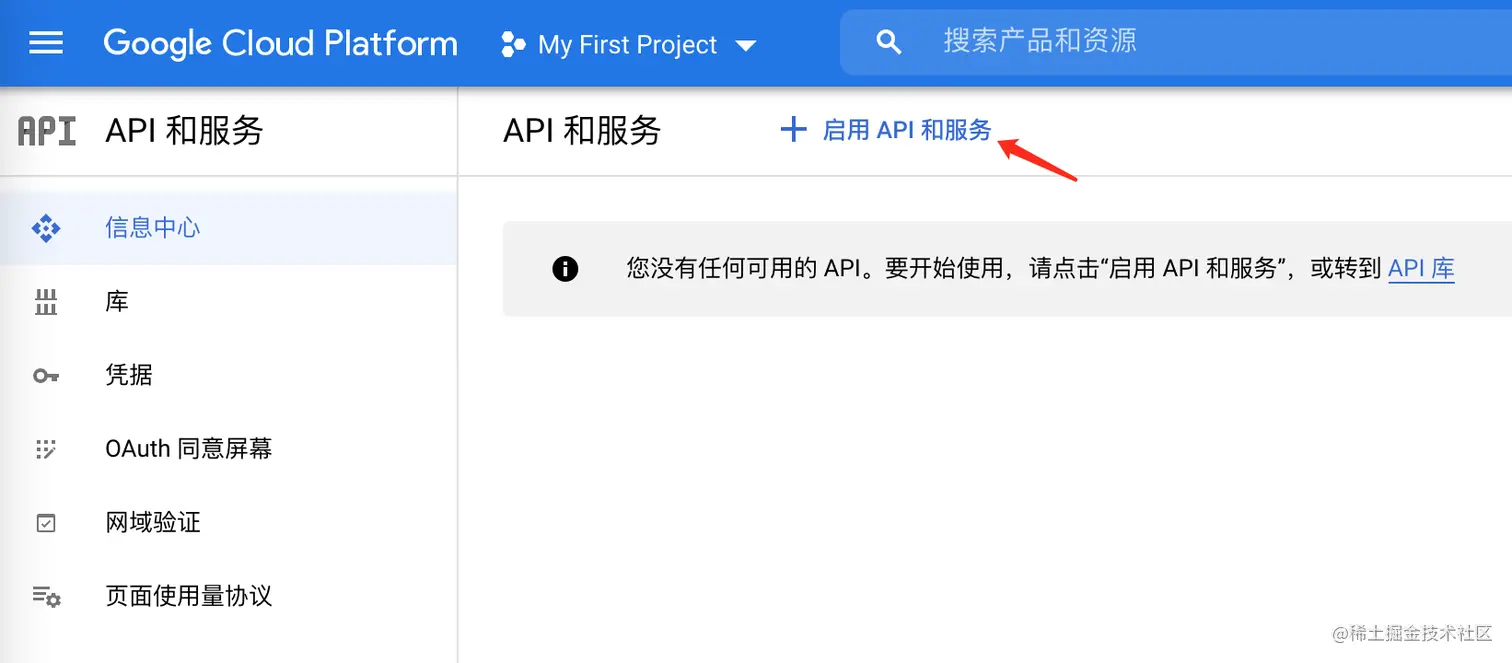The height and width of the screenshot is (663, 1512).
Task: Expand the project dropdown arrow
Action: pyautogui.click(x=745, y=45)
